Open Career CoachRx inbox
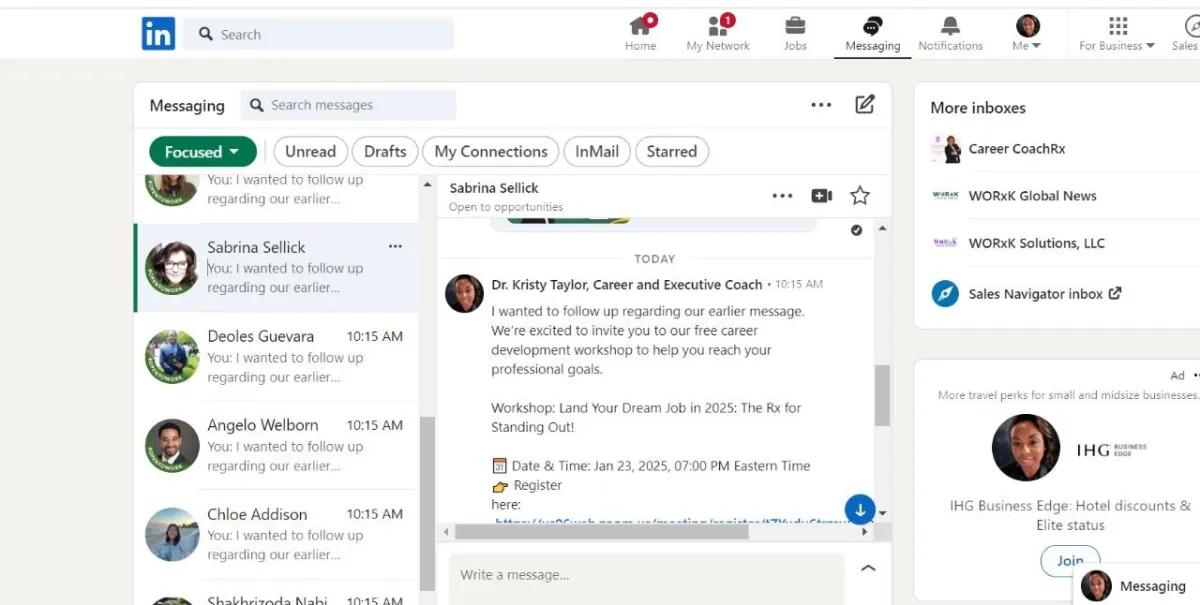This screenshot has width=1200, height=605. point(1017,149)
